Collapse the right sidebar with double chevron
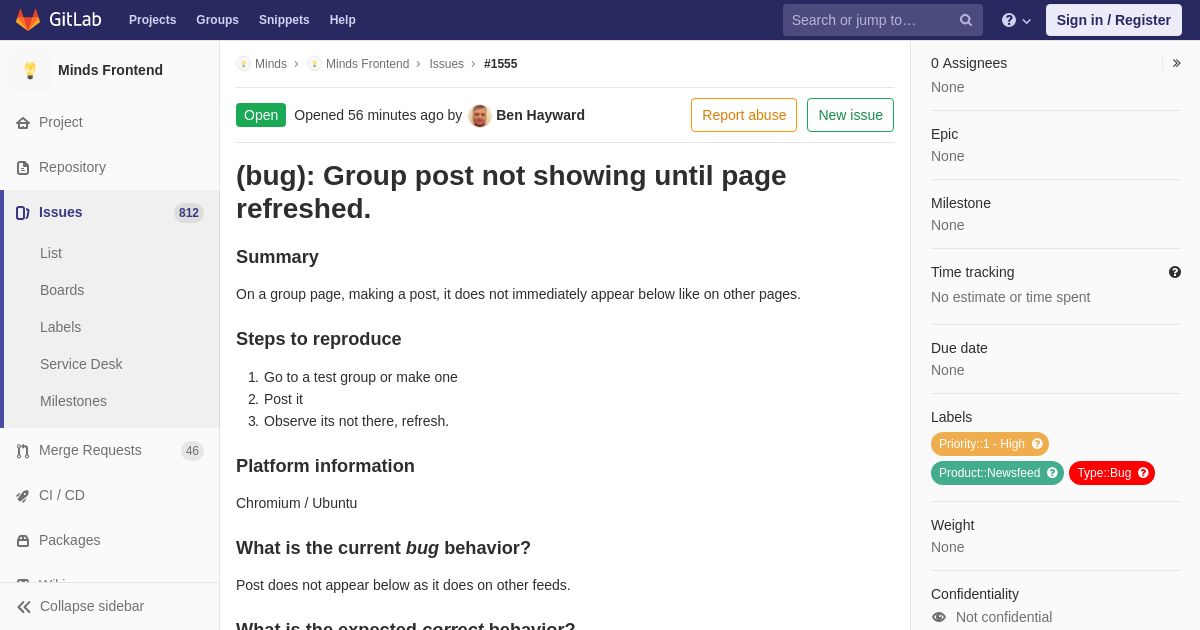This screenshot has height=630, width=1200. point(1176,63)
